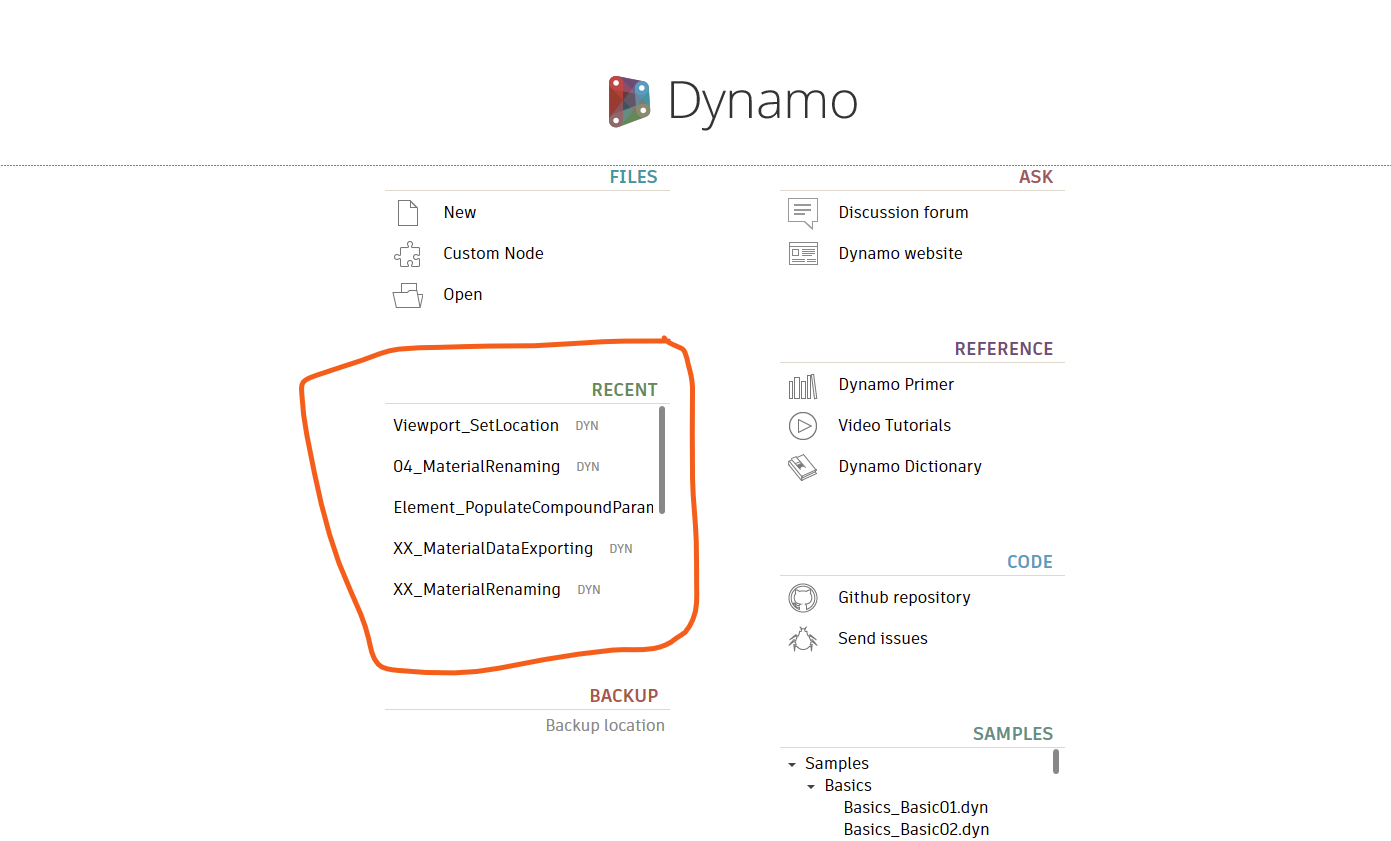Click the Open folder icon
Screen dimensions: 1391x841
(407, 295)
